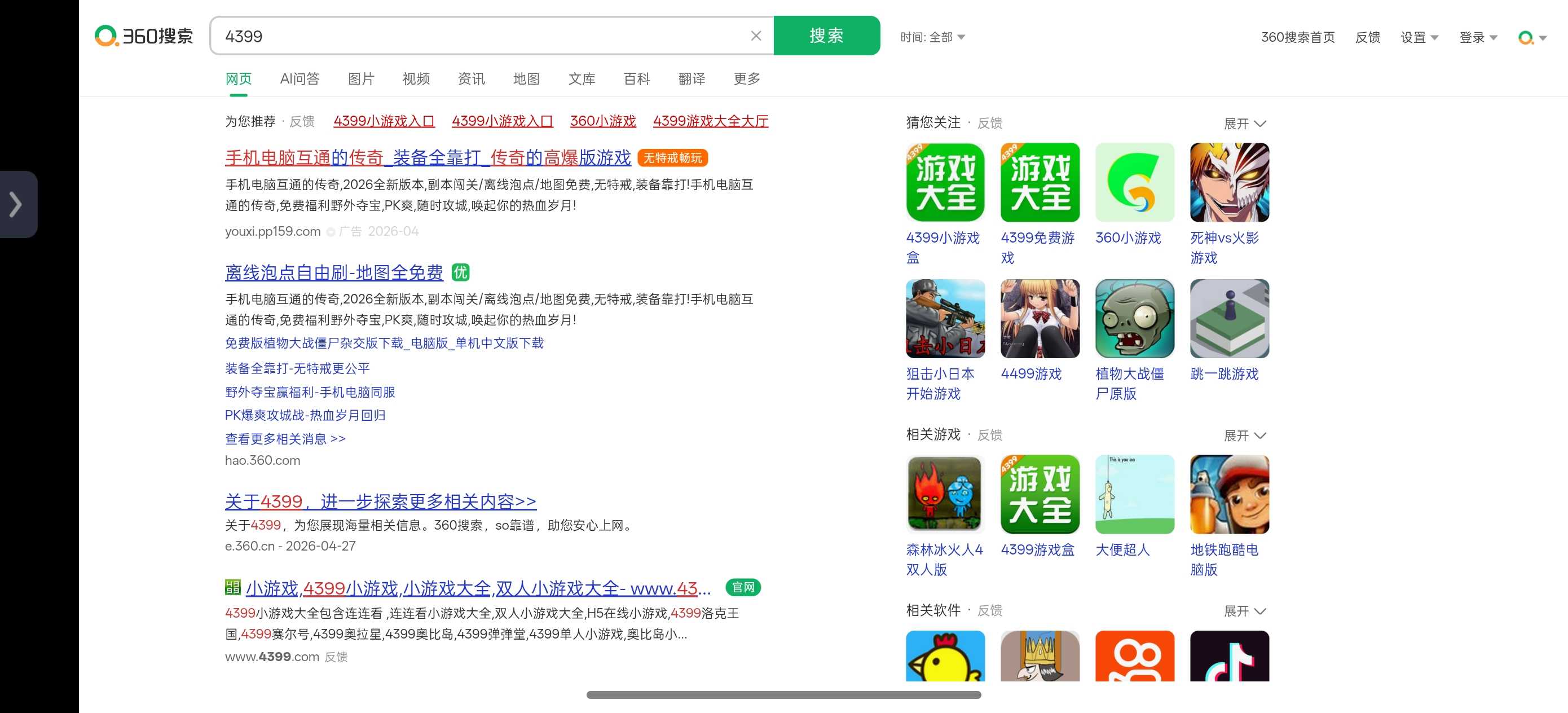Open the 植物大战僵尸原版 zombie icon

(x=1134, y=319)
